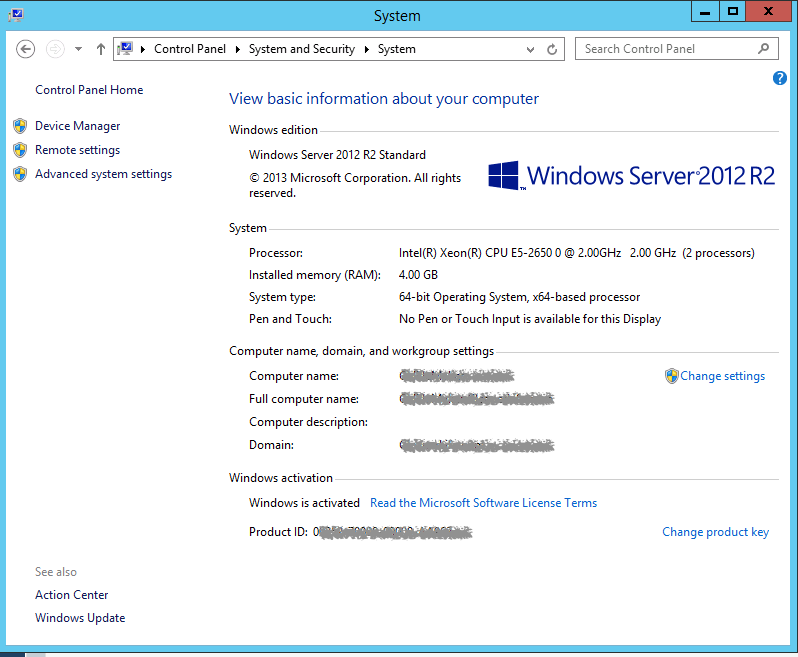Screen dimensions: 798x657
Task: Open Action Center
Action: pyautogui.click(x=71, y=595)
